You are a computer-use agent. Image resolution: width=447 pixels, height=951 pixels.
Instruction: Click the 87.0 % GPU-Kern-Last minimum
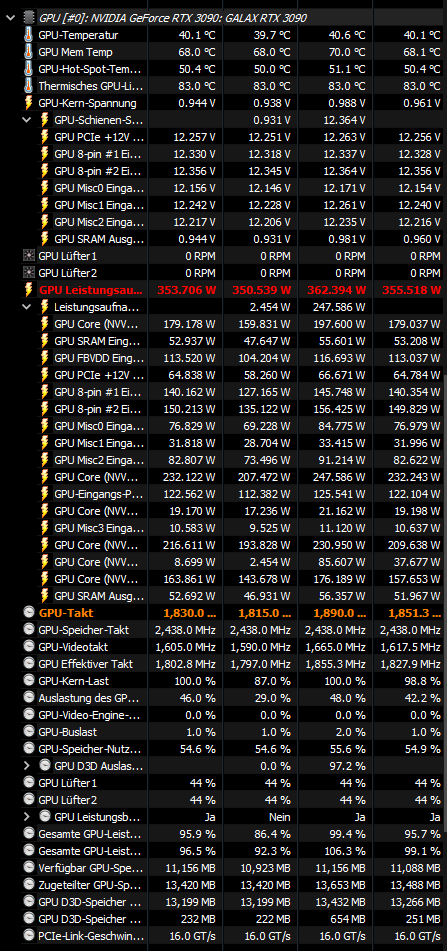(x=273, y=680)
